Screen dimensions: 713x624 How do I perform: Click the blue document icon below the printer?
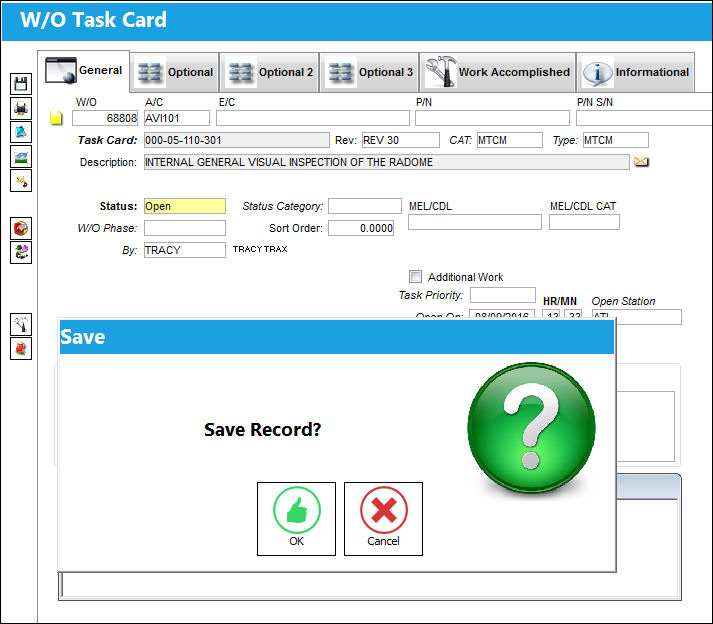point(21,132)
